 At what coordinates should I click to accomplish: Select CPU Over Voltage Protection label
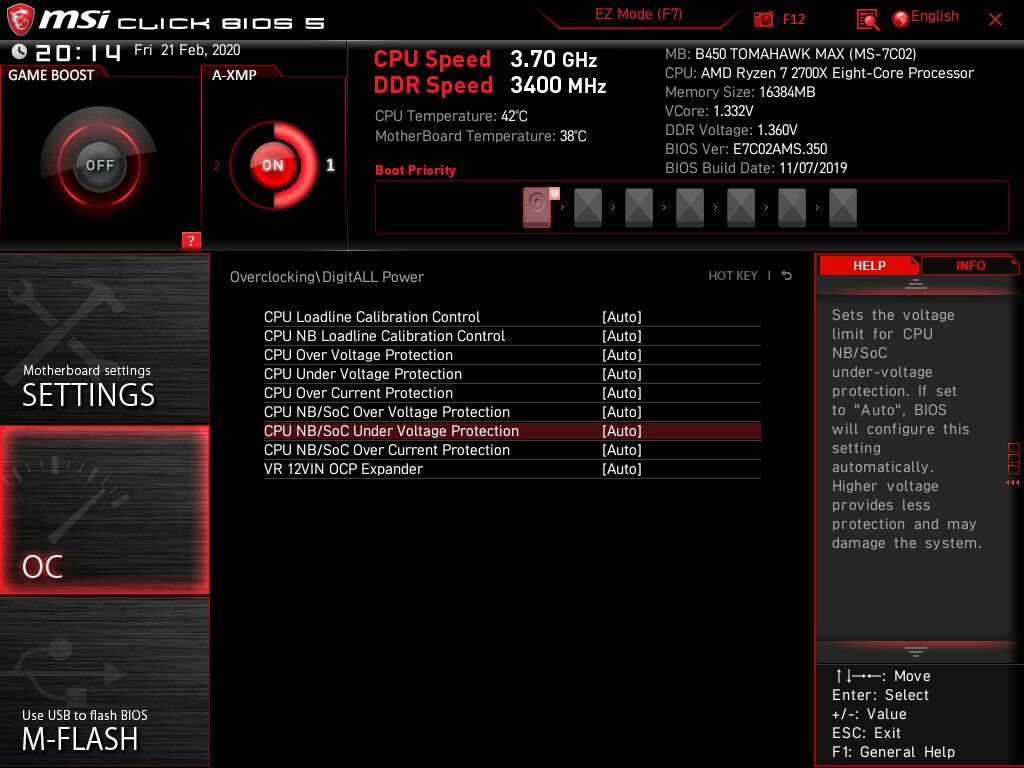358,355
